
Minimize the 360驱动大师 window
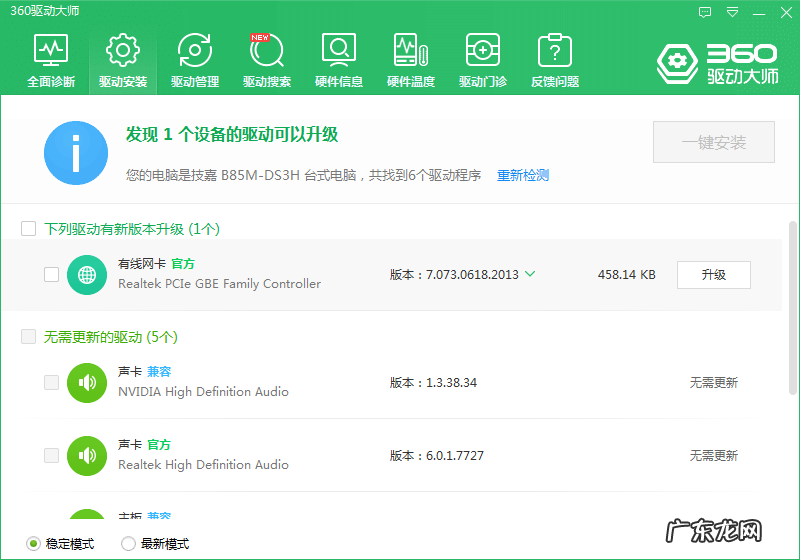759,13
